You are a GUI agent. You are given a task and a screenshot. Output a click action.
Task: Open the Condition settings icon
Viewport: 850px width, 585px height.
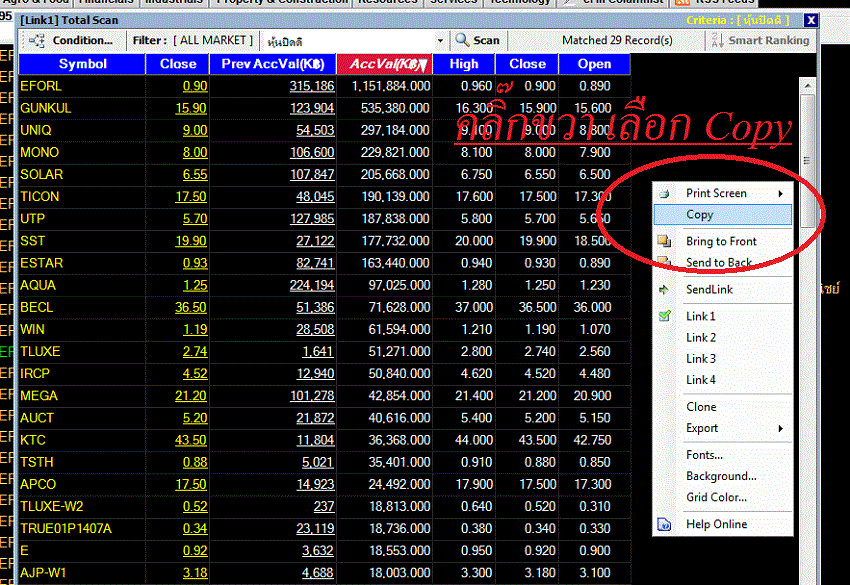click(37, 41)
